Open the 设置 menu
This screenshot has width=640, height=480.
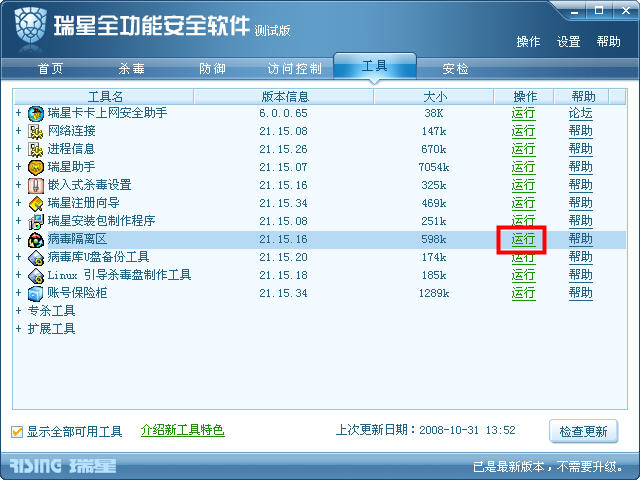point(569,42)
